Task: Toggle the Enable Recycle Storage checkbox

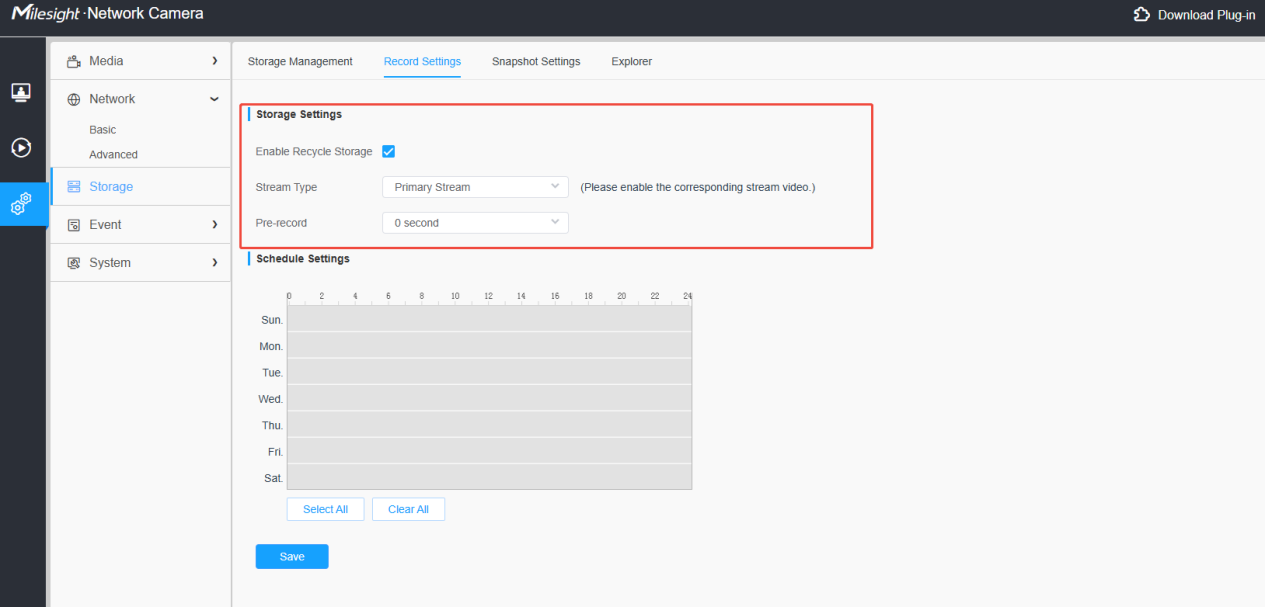Action: 389,152
